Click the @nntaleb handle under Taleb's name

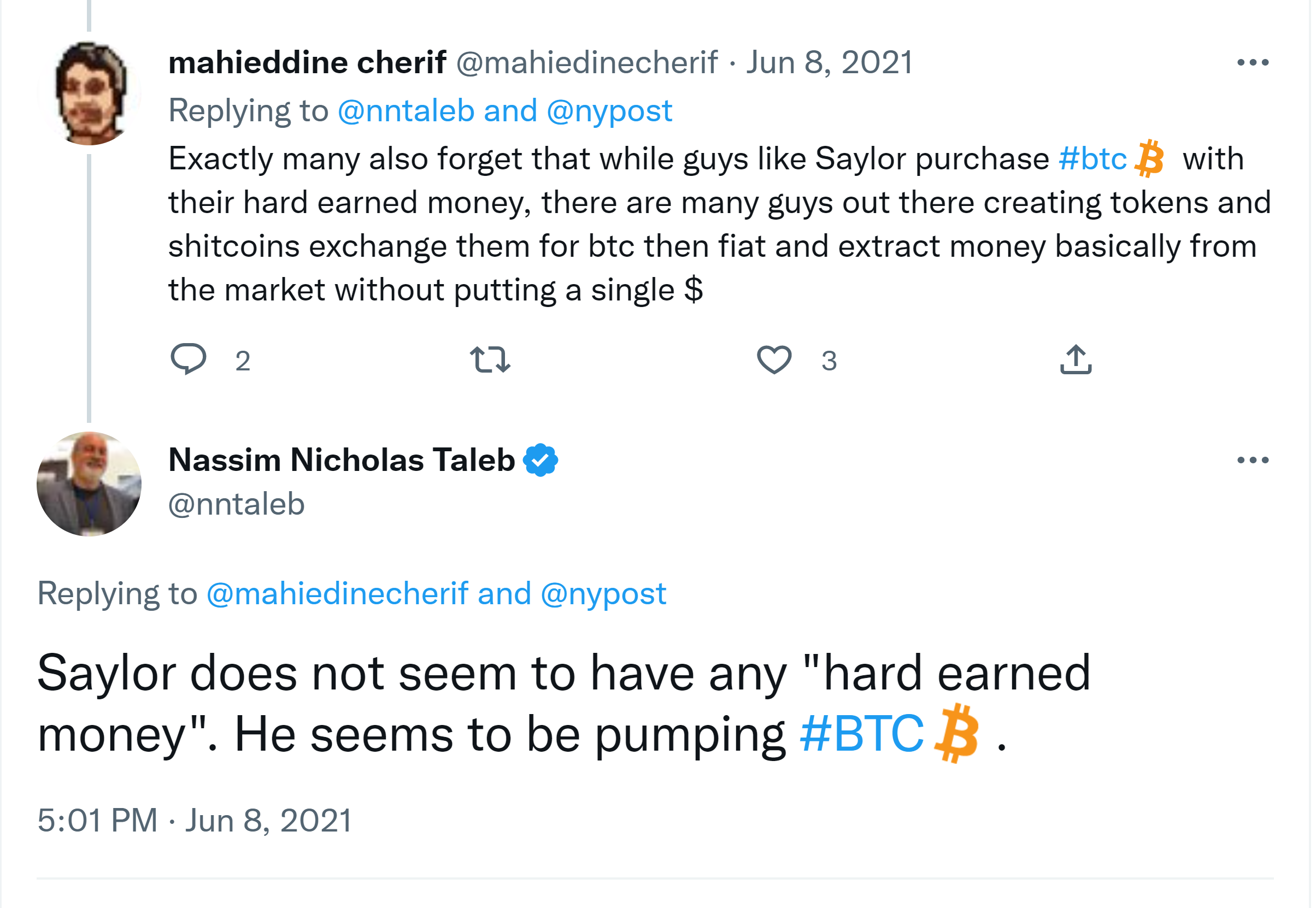237,505
